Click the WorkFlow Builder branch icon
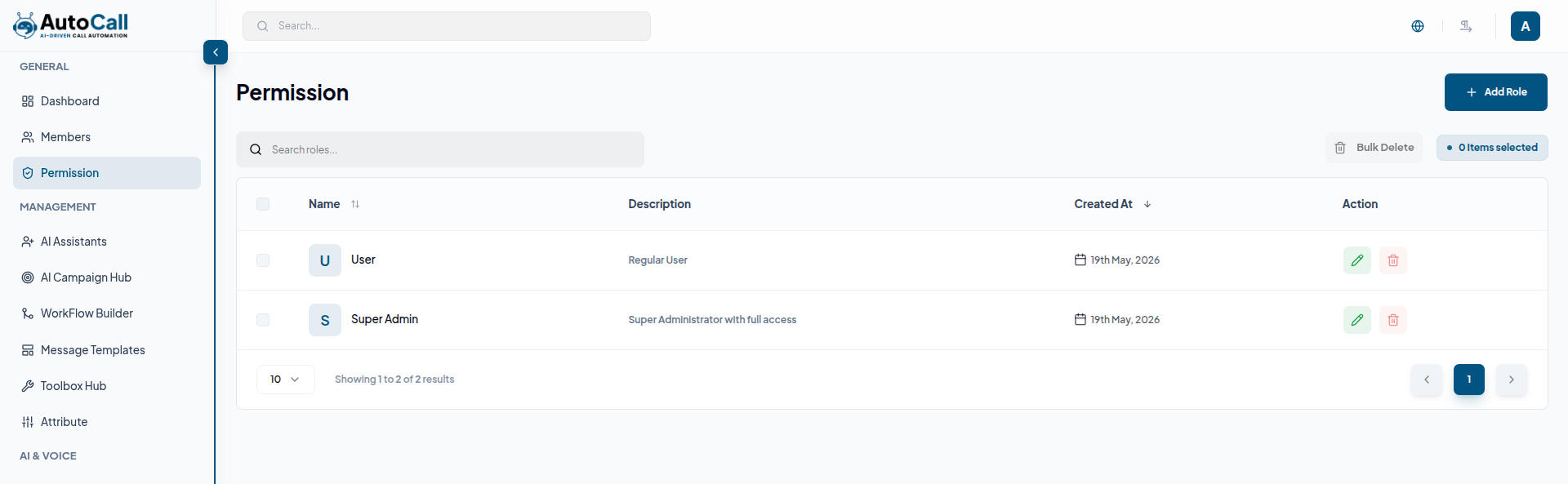1568x484 pixels. coord(28,313)
